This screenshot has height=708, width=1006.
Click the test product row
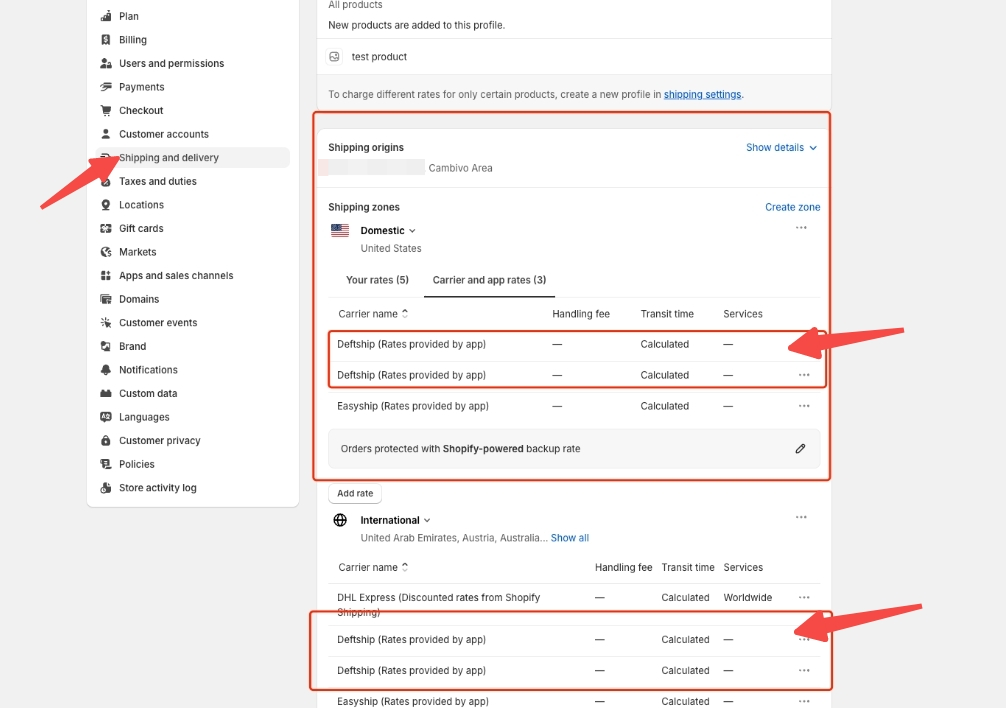click(574, 56)
